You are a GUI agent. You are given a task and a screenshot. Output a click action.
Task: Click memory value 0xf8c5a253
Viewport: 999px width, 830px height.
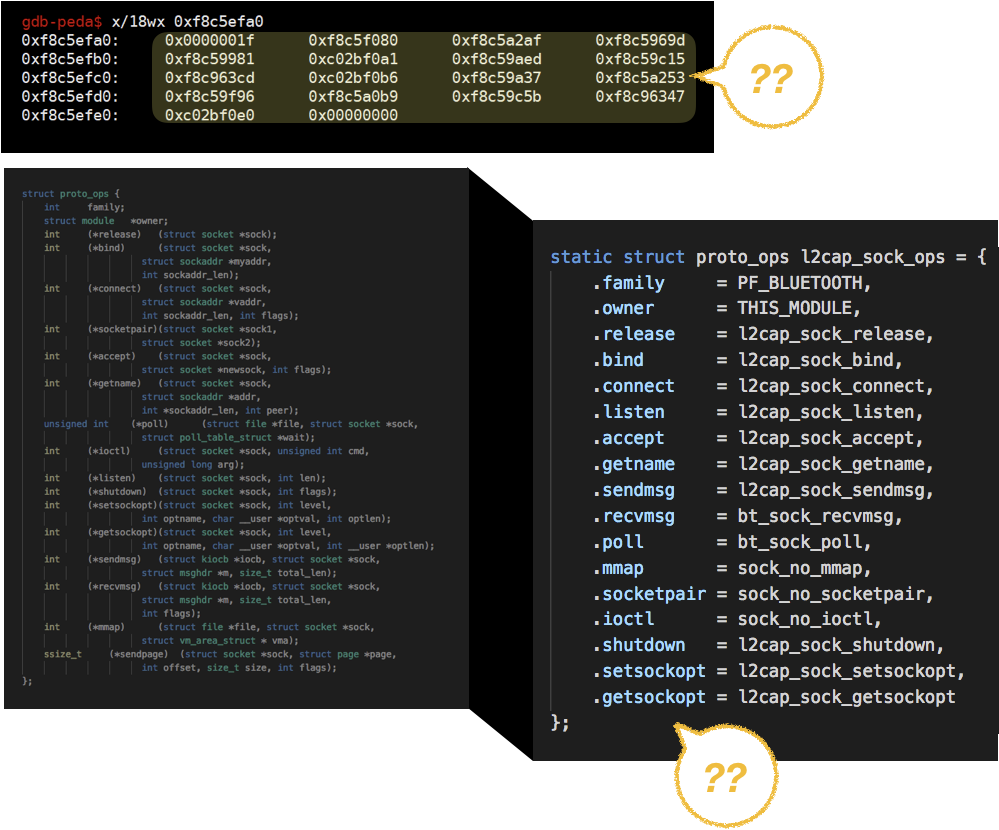[640, 78]
